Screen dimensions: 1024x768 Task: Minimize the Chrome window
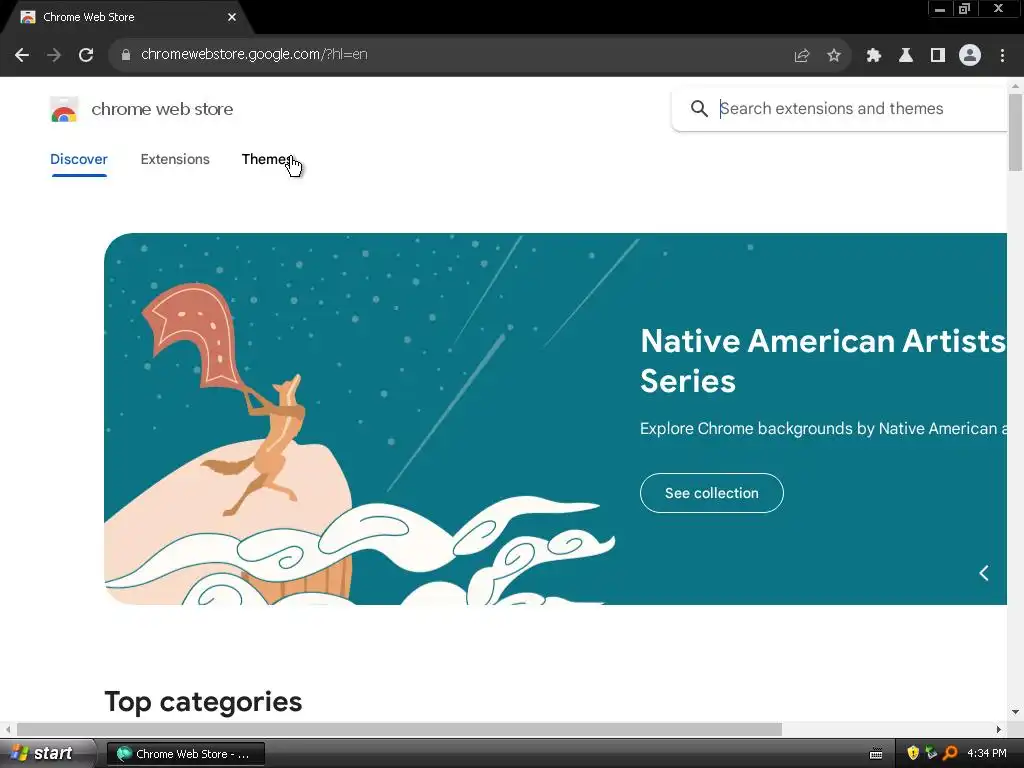pyautogui.click(x=940, y=9)
